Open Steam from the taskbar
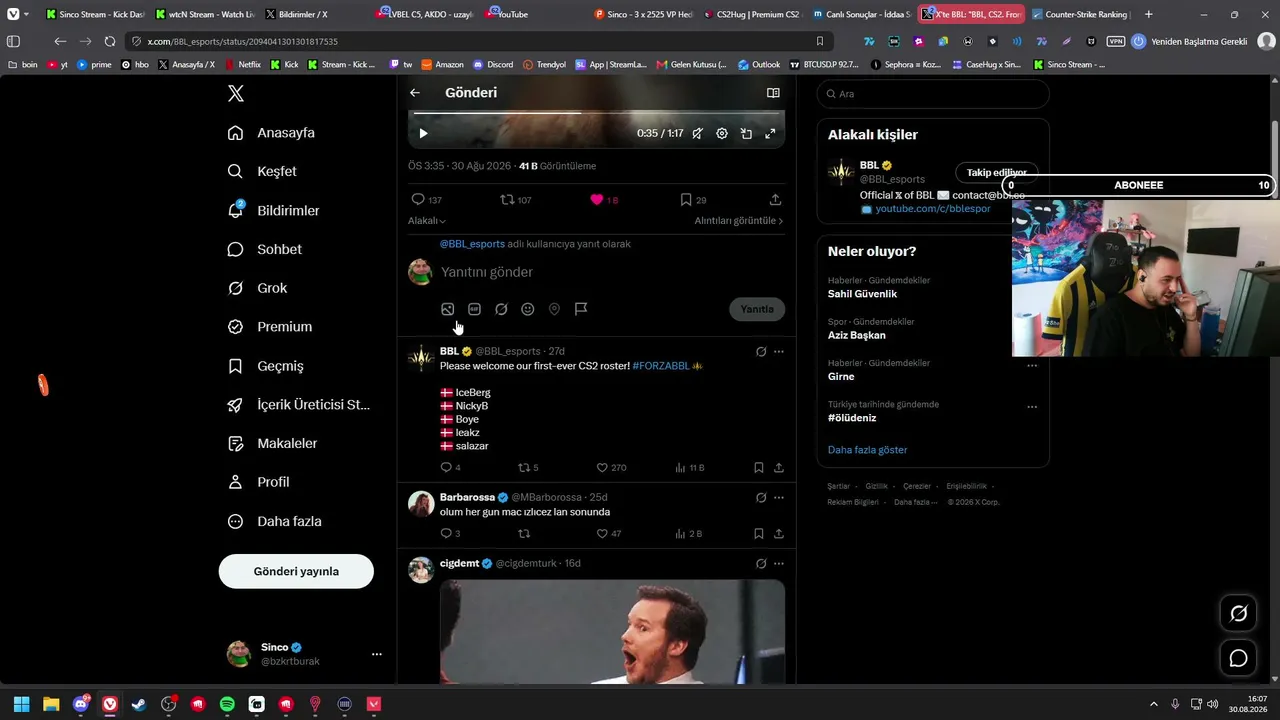Viewport: 1280px width, 720px height. coord(139,704)
